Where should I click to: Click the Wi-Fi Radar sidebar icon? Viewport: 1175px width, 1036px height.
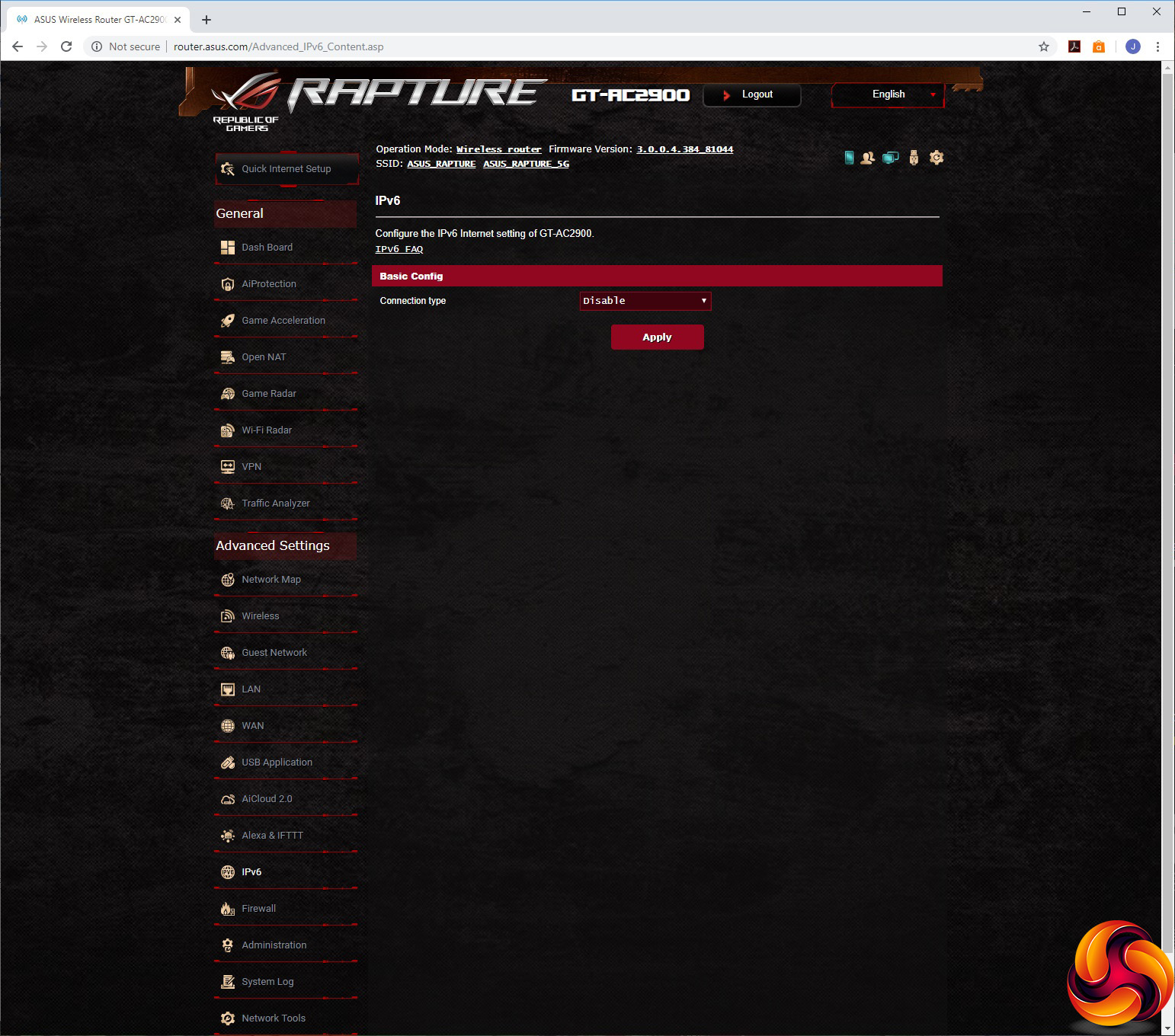227,430
